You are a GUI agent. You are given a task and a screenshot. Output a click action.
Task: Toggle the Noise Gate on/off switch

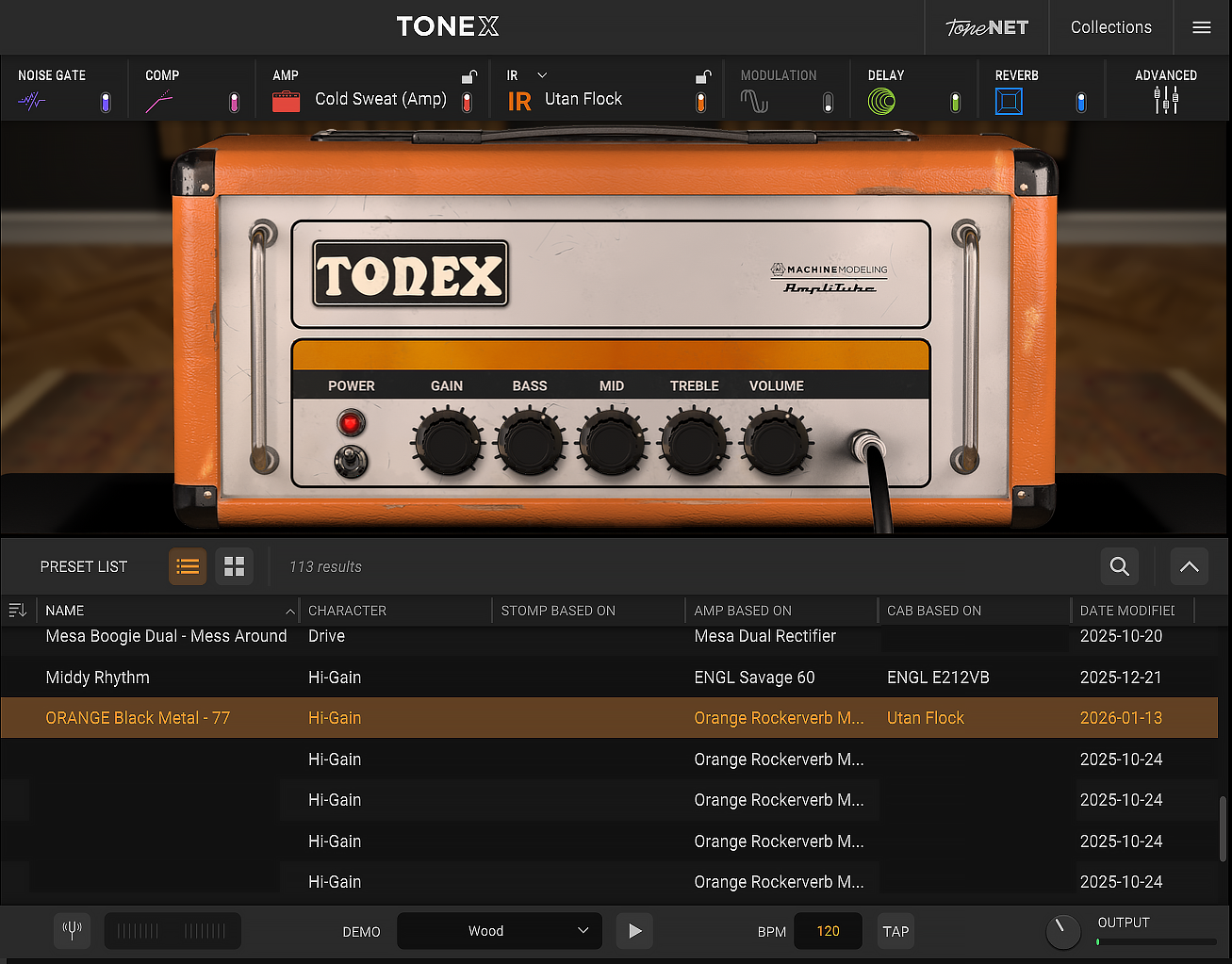point(106,103)
